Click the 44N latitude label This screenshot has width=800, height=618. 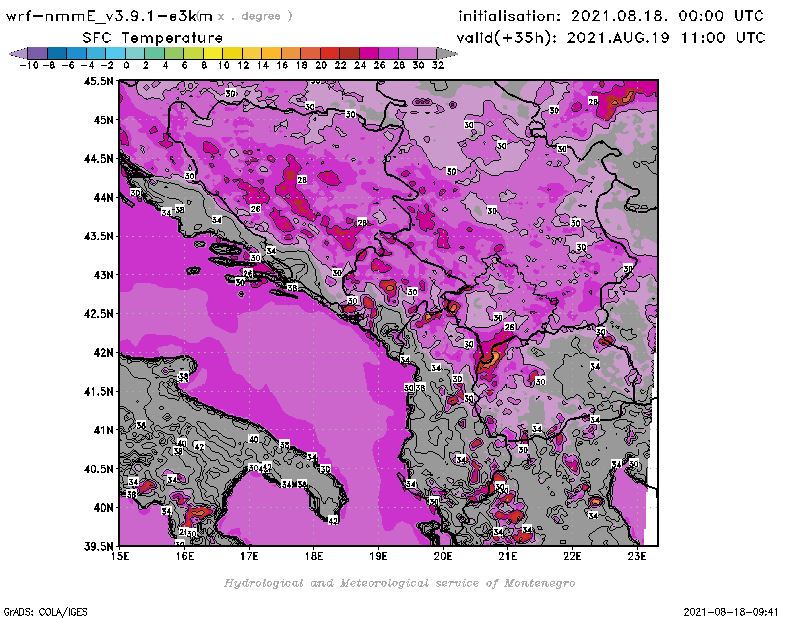tap(103, 197)
